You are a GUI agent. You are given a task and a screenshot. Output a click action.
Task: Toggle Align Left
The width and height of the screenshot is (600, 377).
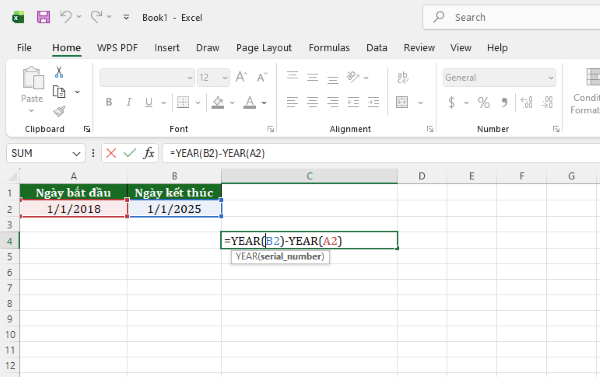[292, 102]
